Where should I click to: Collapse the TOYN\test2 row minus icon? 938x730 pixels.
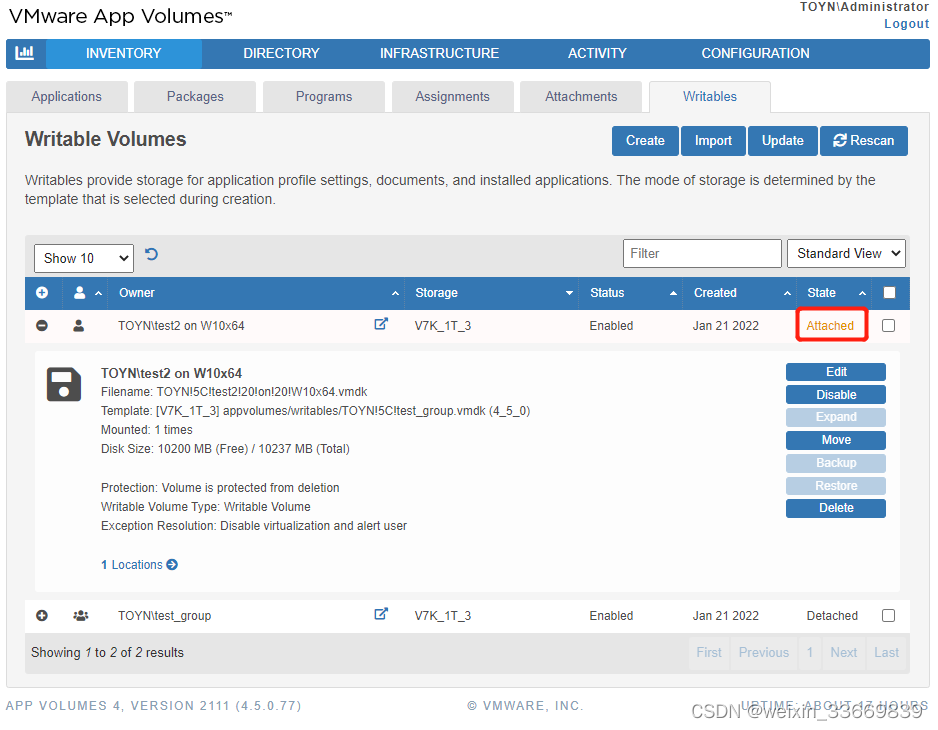42,326
